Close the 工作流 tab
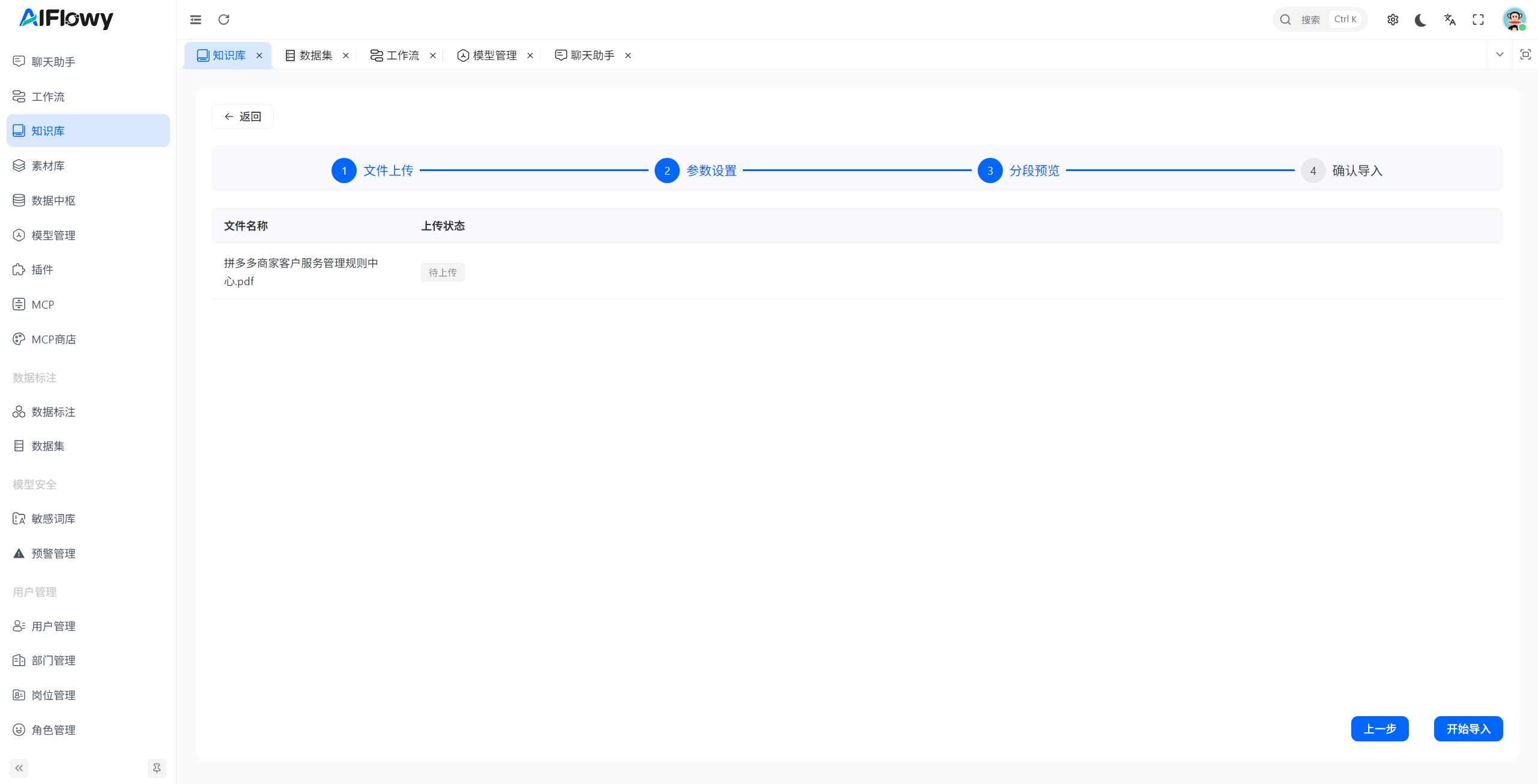The width and height of the screenshot is (1538, 784). pos(433,55)
